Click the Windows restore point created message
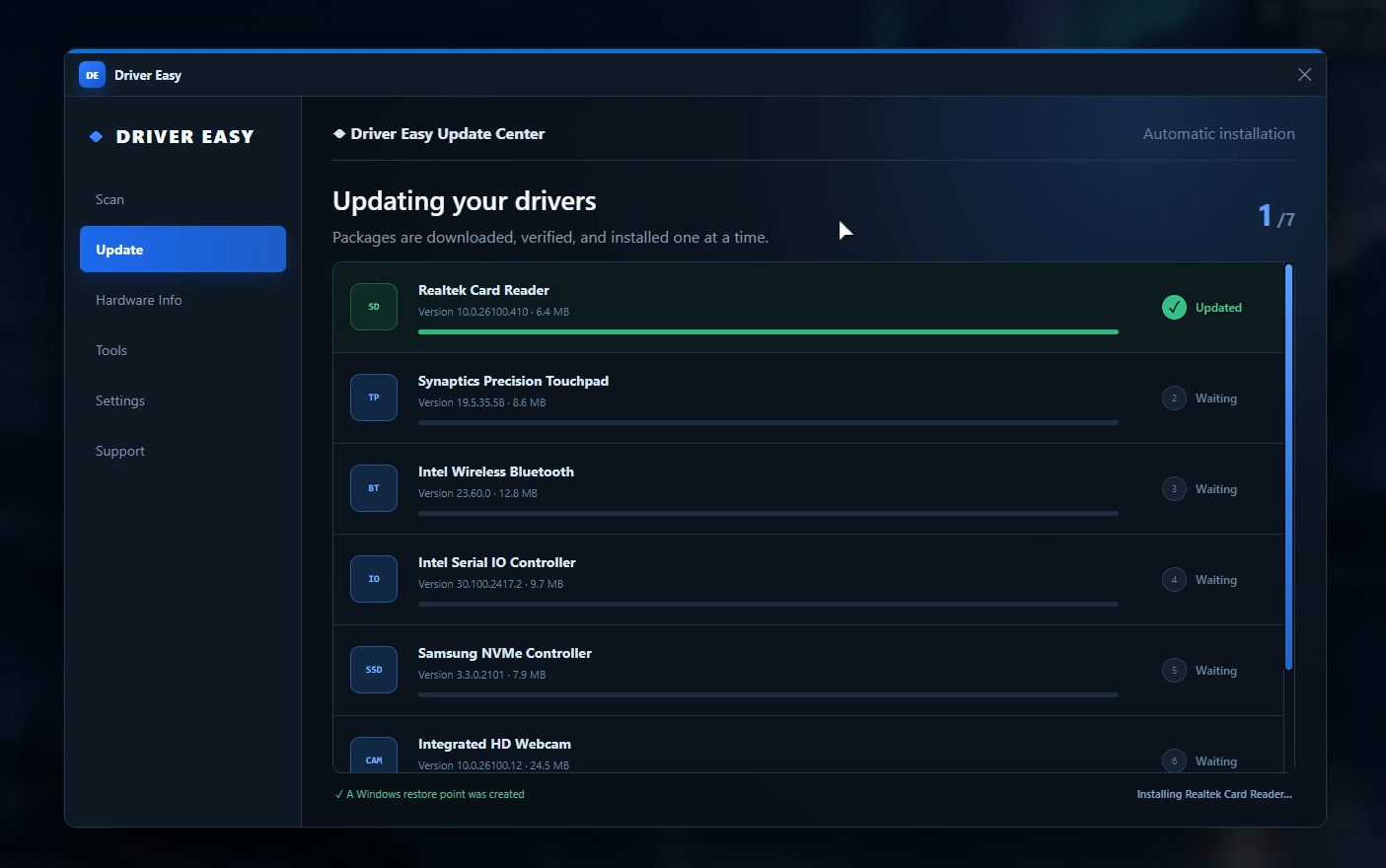Image resolution: width=1386 pixels, height=868 pixels. 430,794
